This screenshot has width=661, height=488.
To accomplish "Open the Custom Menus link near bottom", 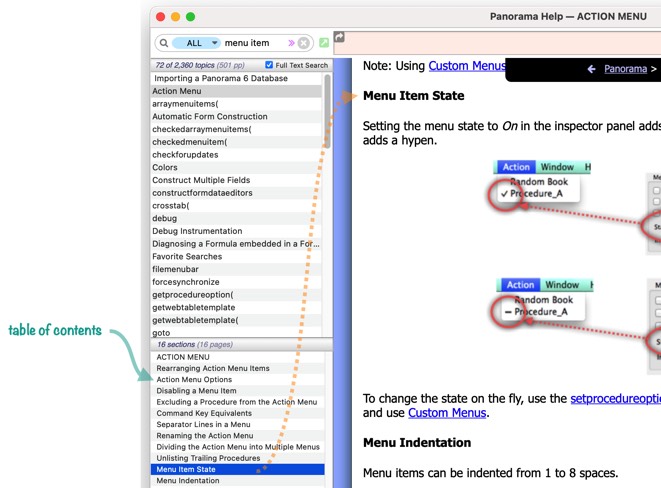I will tap(447, 413).
